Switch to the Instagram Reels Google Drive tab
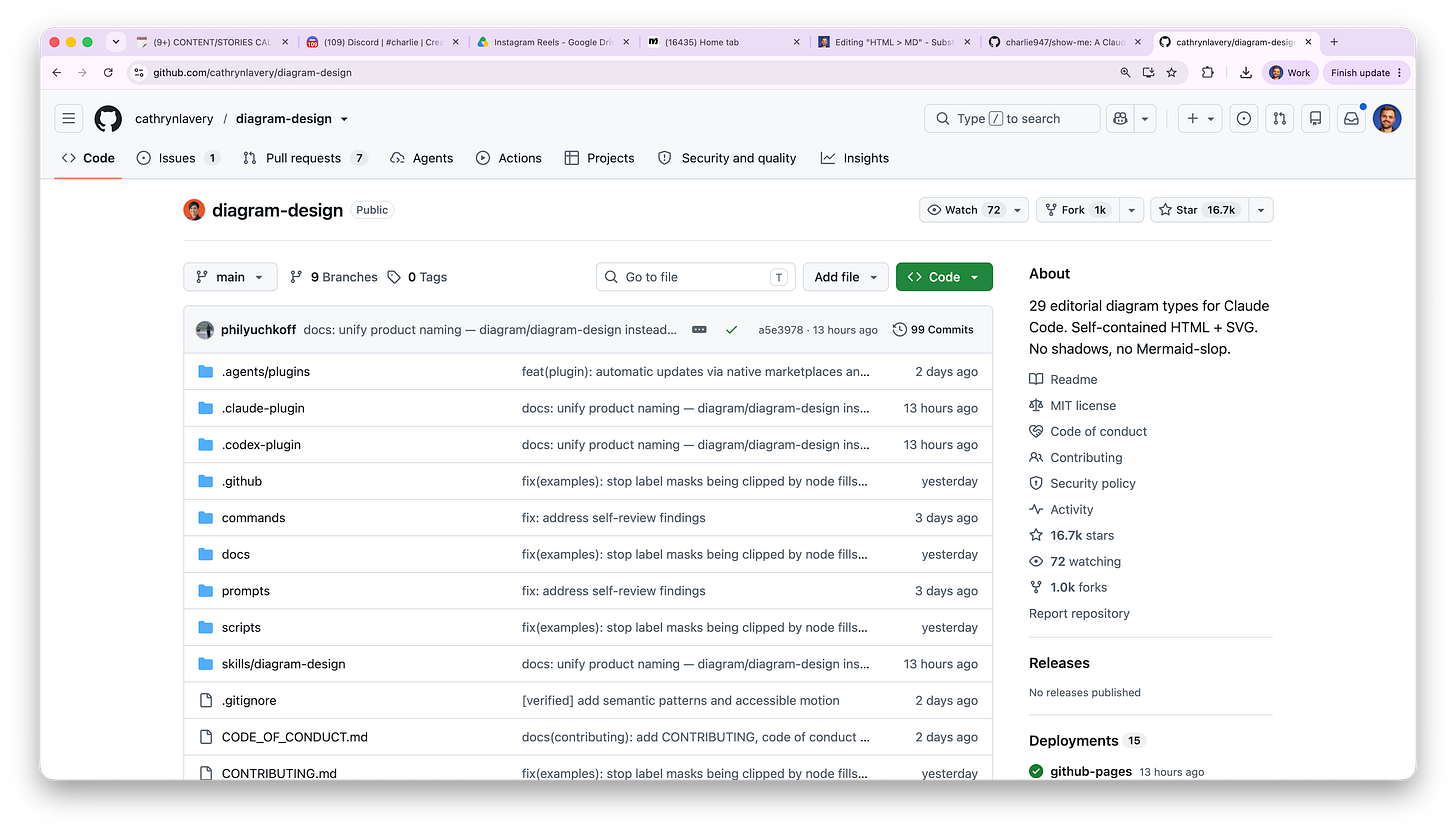Screen dimensions: 1456x833 pyautogui.click(x=555, y=42)
